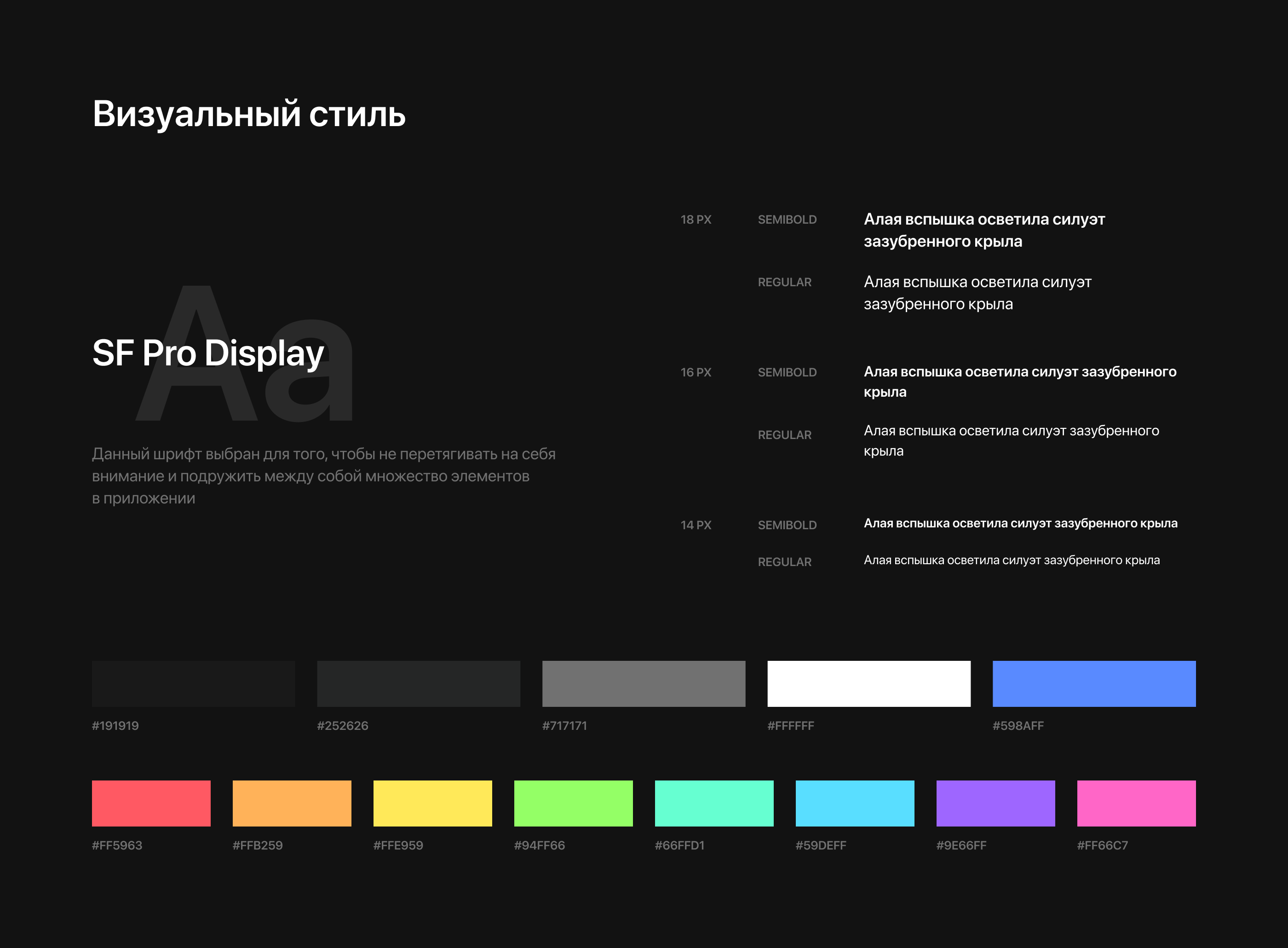Image resolution: width=1288 pixels, height=948 pixels.
Task: Click the white #FFFFFF swatch
Action: click(869, 683)
